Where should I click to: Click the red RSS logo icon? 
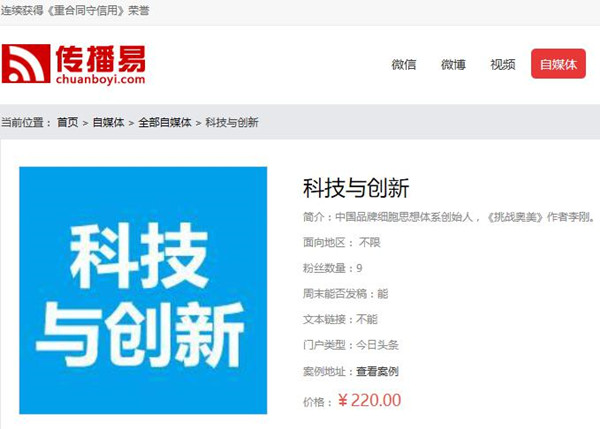26,64
